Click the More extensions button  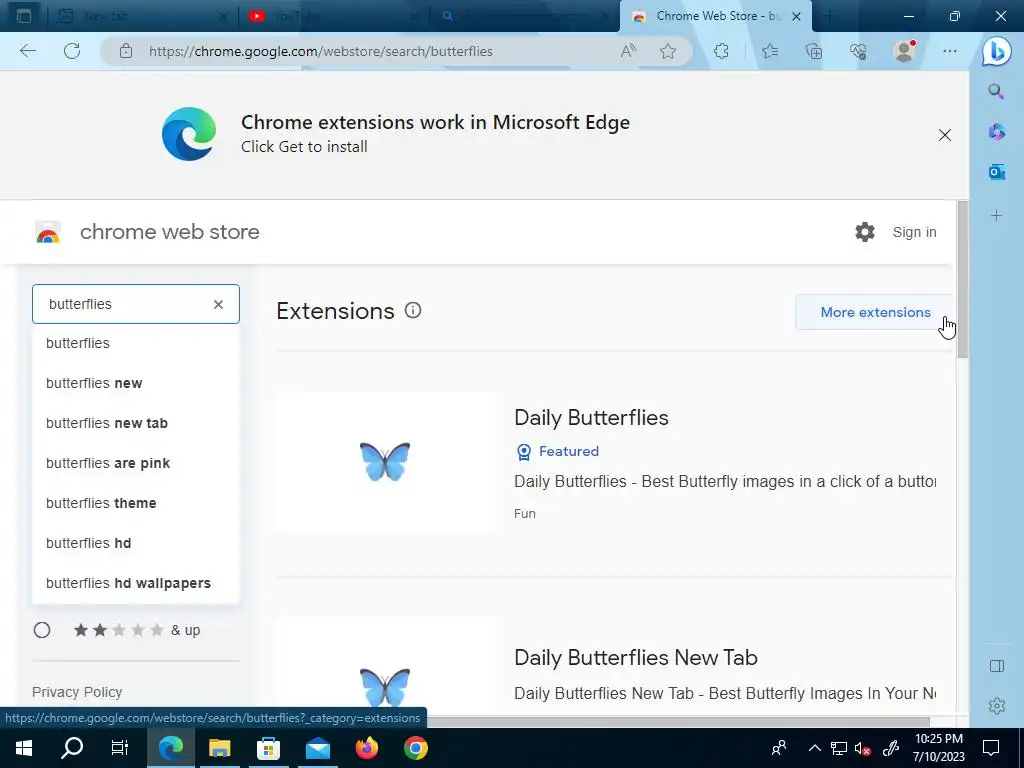[875, 312]
